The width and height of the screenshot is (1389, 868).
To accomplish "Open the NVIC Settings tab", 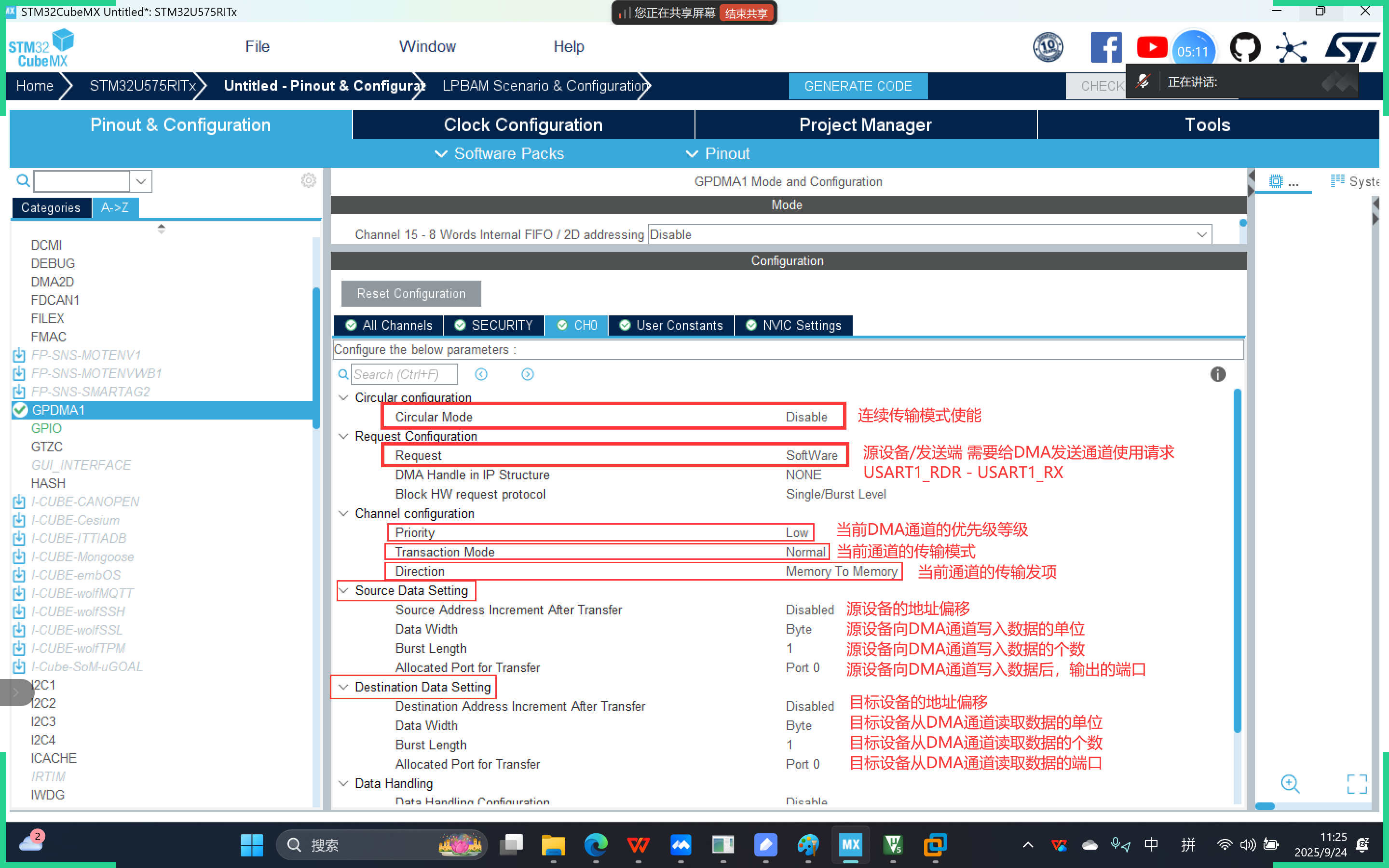I will pos(794,325).
